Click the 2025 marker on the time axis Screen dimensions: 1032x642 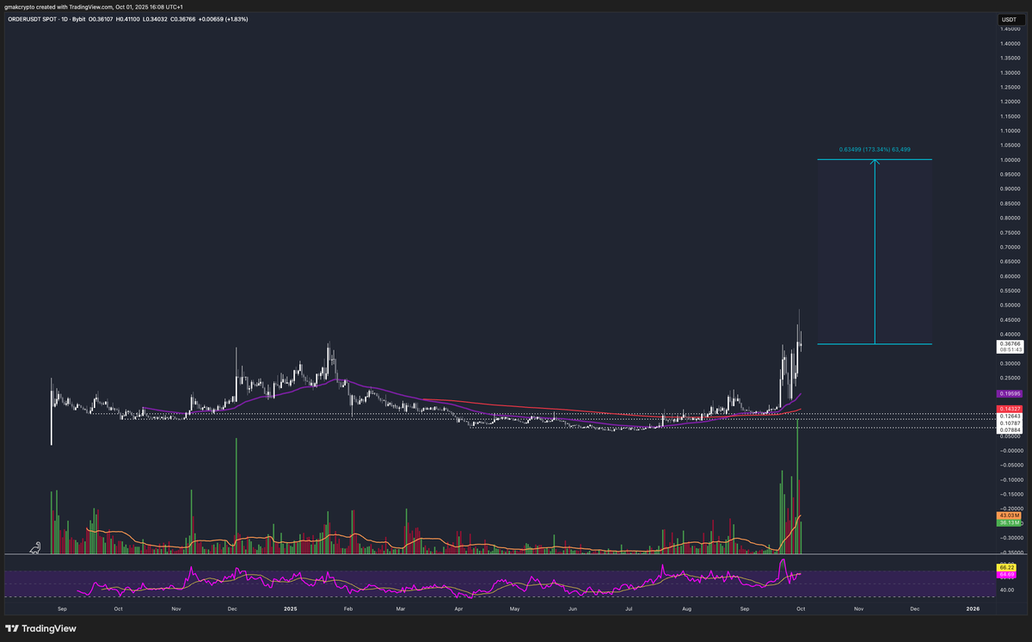(x=289, y=607)
